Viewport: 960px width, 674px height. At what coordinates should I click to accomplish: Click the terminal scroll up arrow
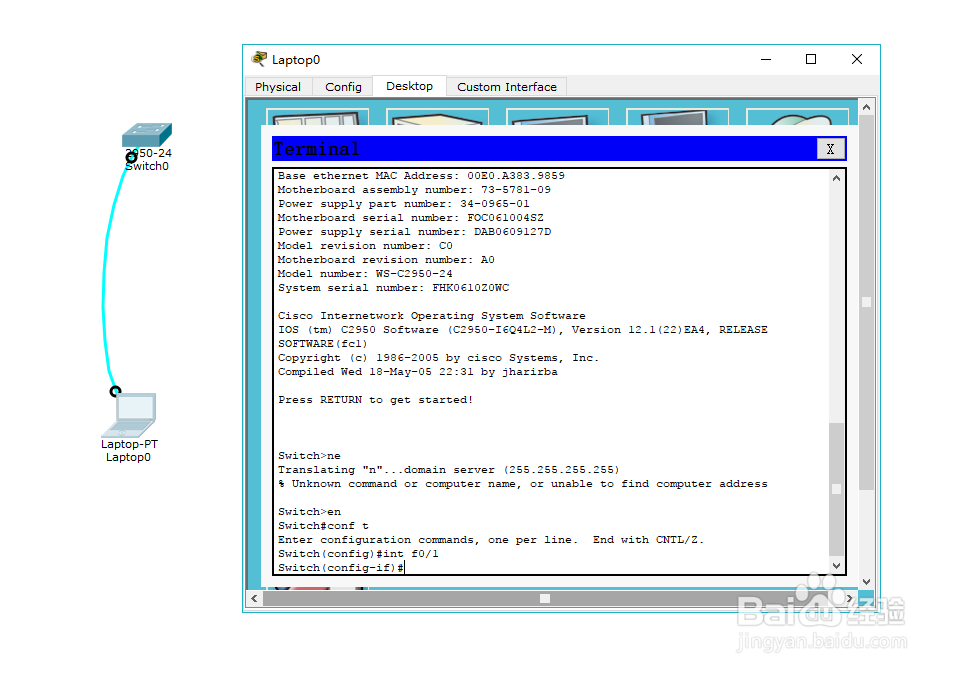click(x=836, y=178)
